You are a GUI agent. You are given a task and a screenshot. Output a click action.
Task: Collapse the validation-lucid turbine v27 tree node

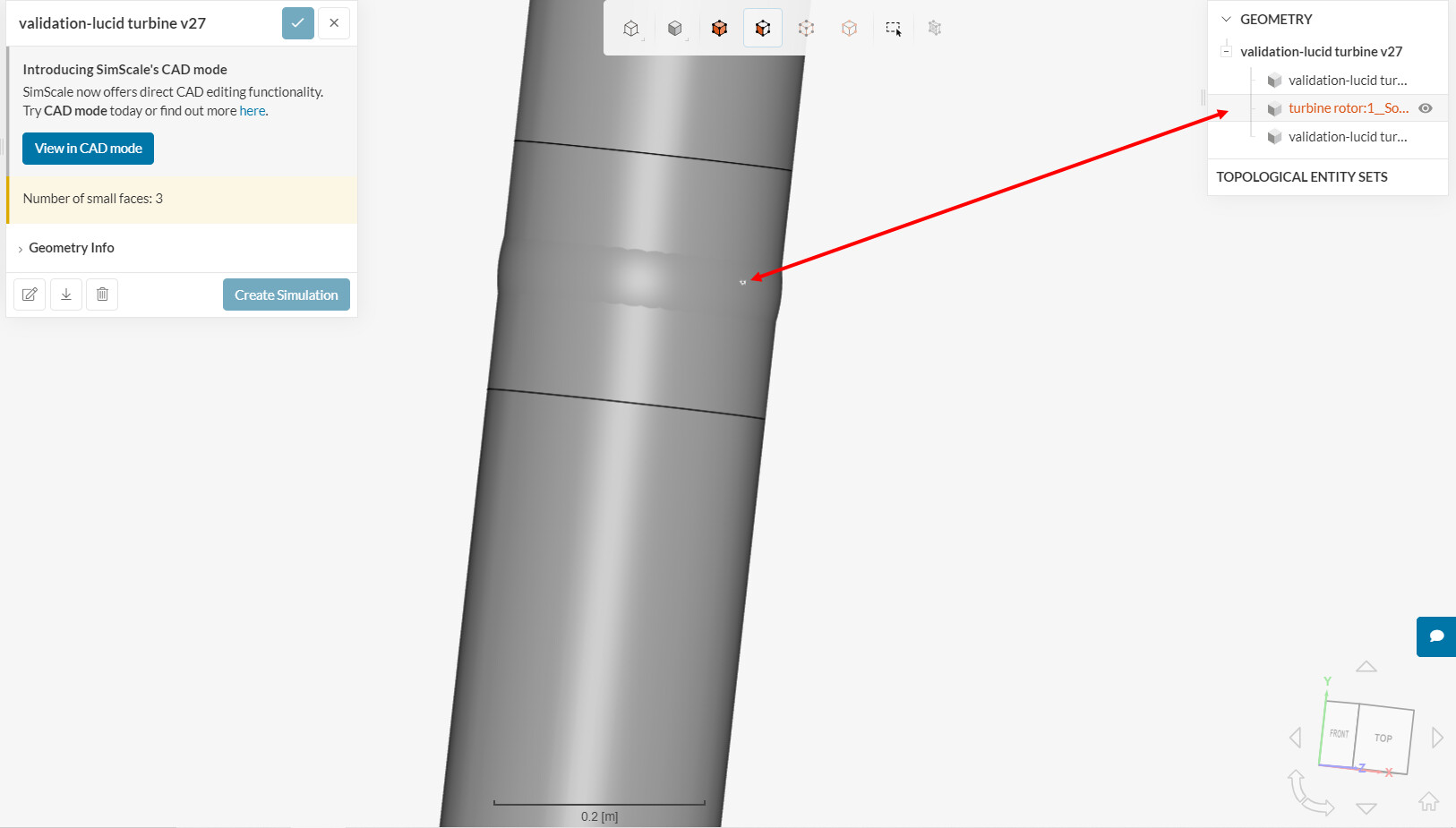point(1227,50)
